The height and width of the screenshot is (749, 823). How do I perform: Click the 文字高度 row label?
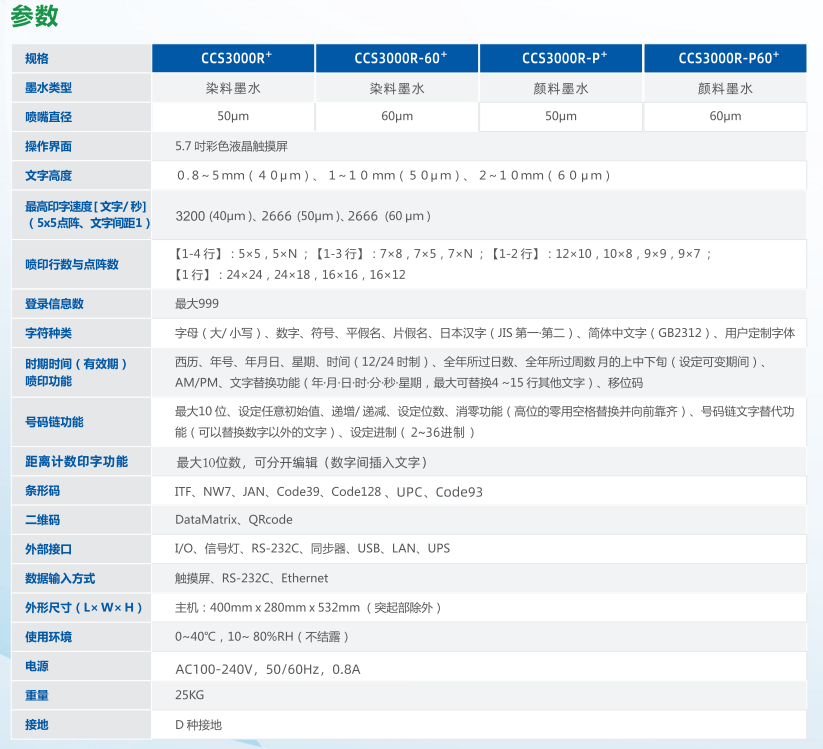[x=49, y=175]
